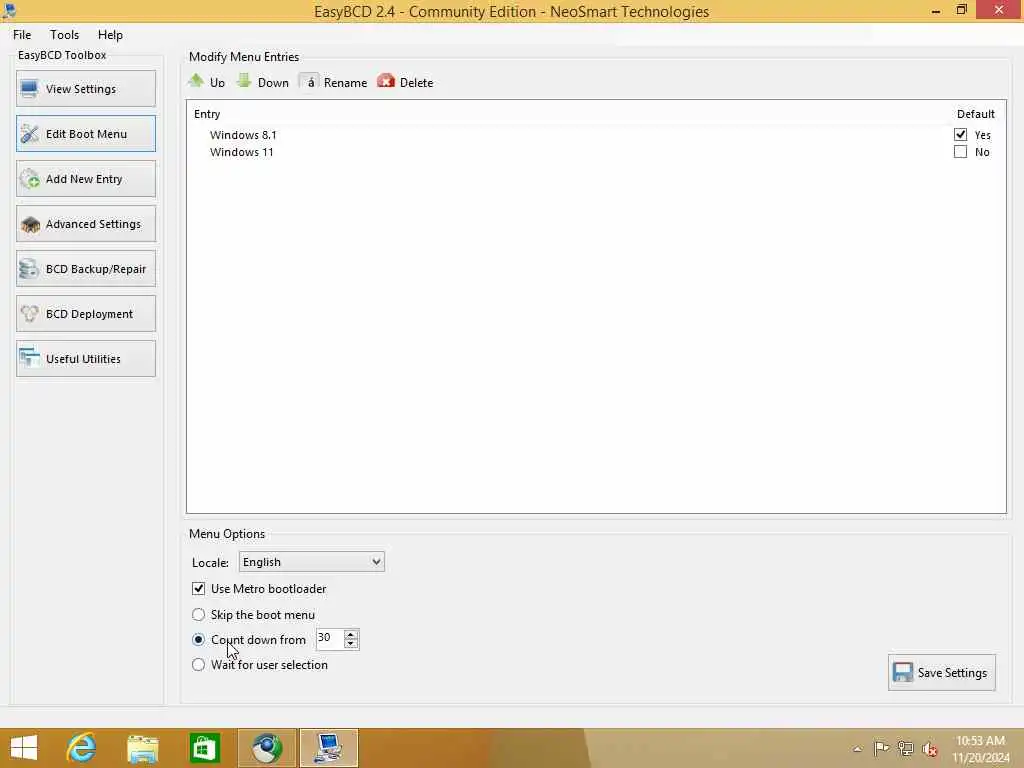Viewport: 1024px width, 768px height.
Task: Click the Rename entry icon
Action: coord(310,82)
